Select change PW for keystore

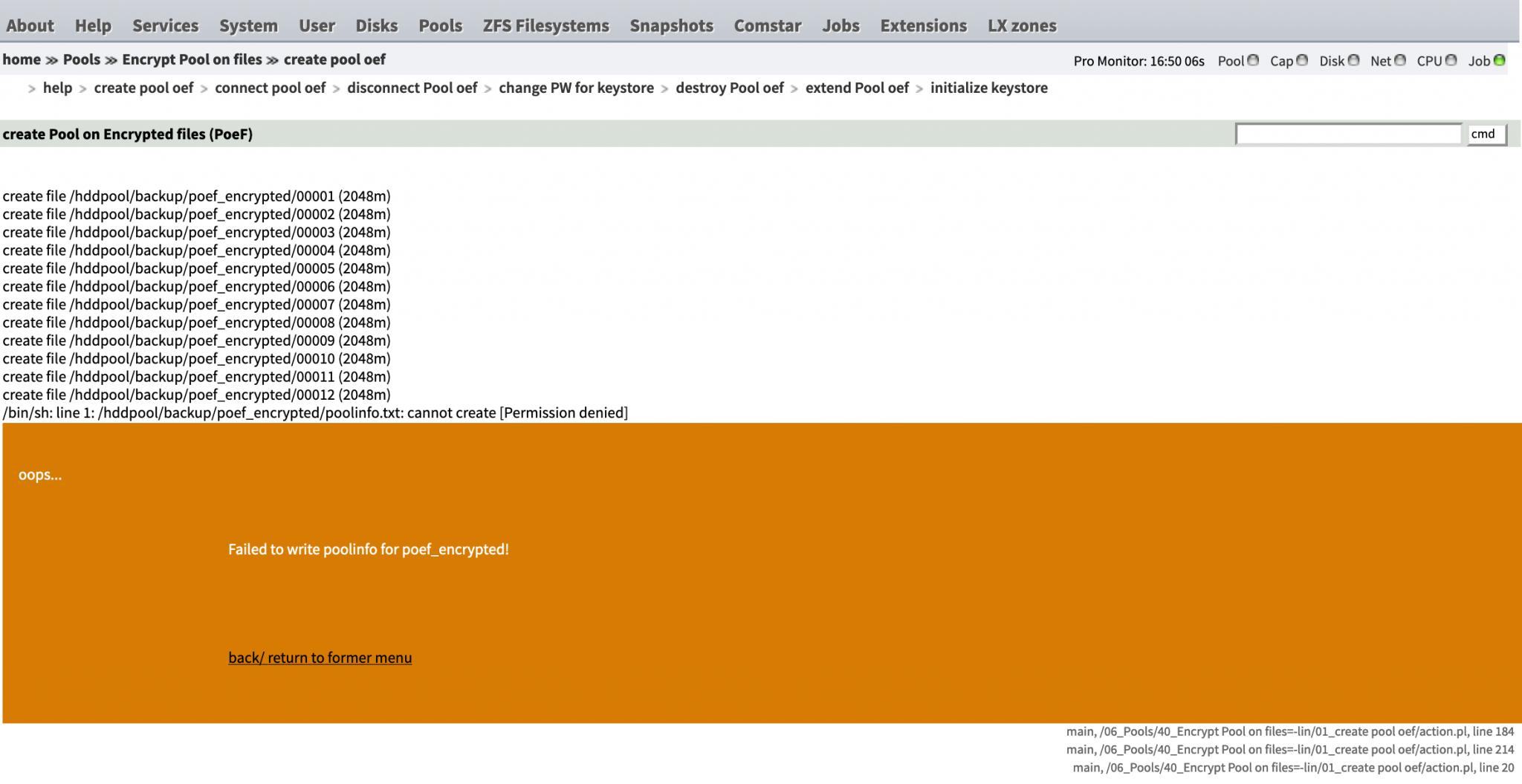coord(576,88)
